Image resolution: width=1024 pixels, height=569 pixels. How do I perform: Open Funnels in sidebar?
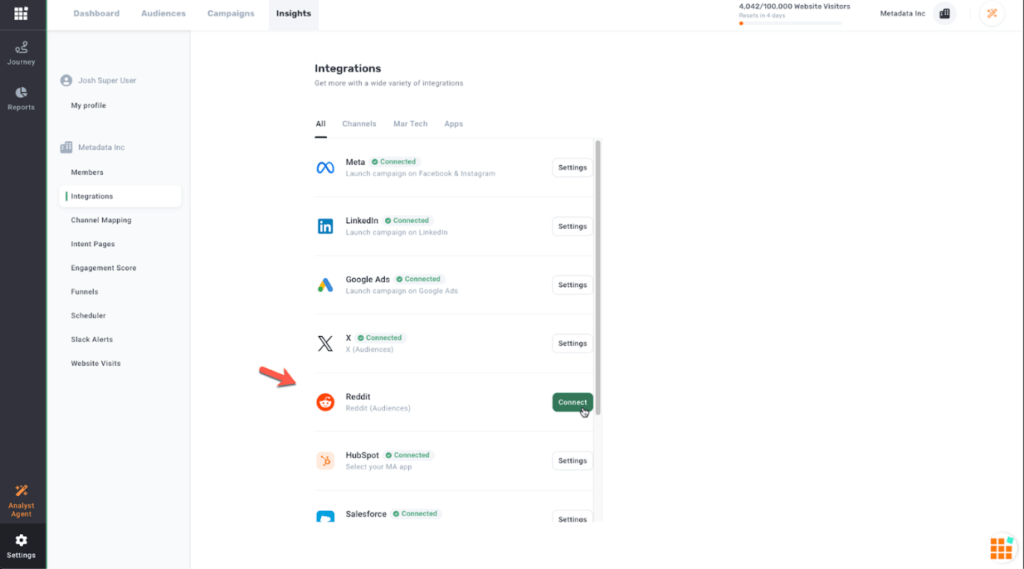(x=84, y=292)
